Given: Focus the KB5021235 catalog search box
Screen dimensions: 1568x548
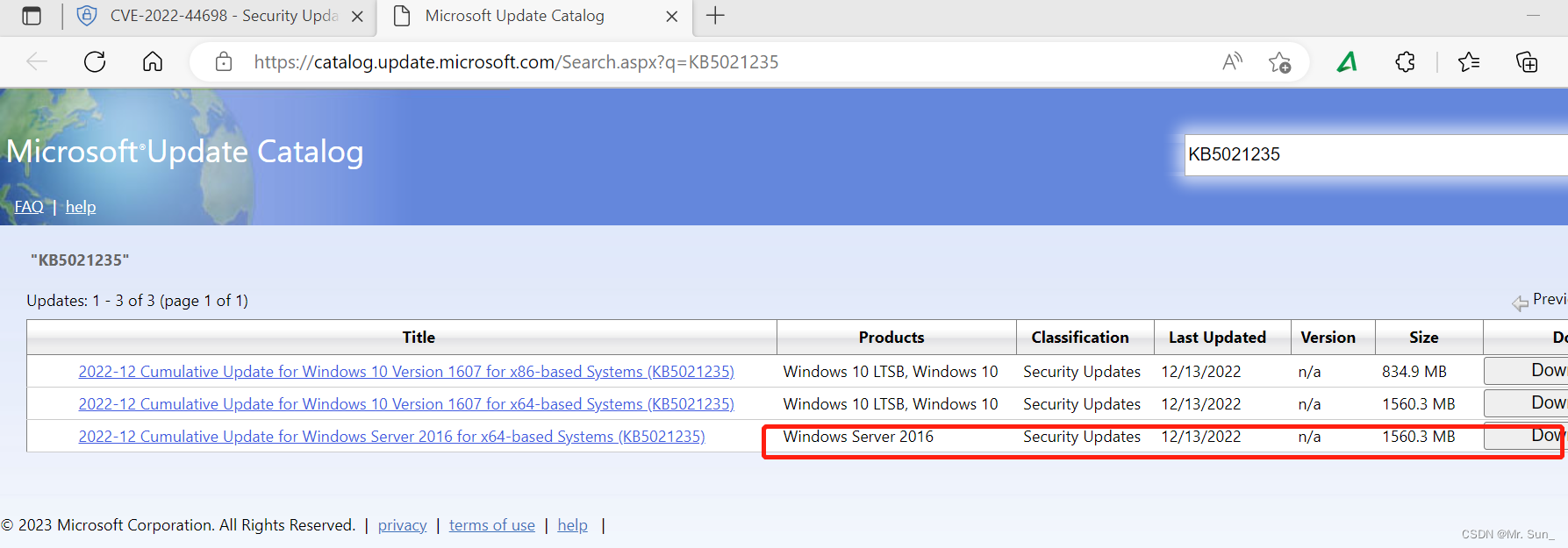Looking at the screenshot, I should 1376,154.
